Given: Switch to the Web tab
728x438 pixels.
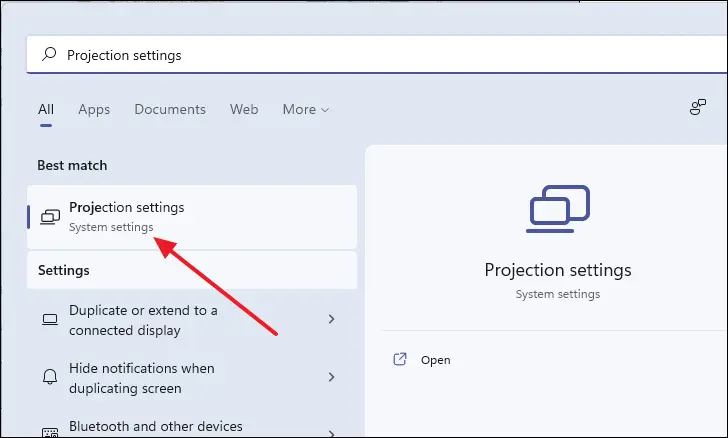Looking at the screenshot, I should tap(244, 109).
